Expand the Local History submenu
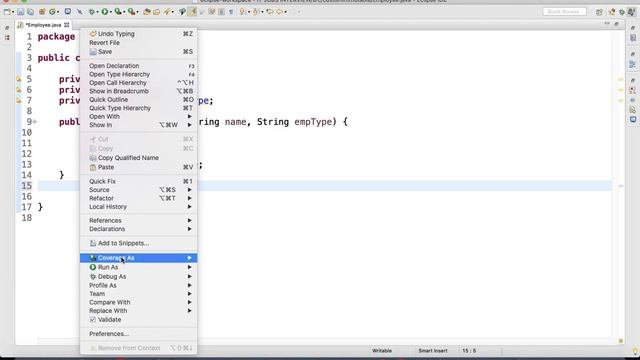Screen dimensions: 640x360 point(139,207)
